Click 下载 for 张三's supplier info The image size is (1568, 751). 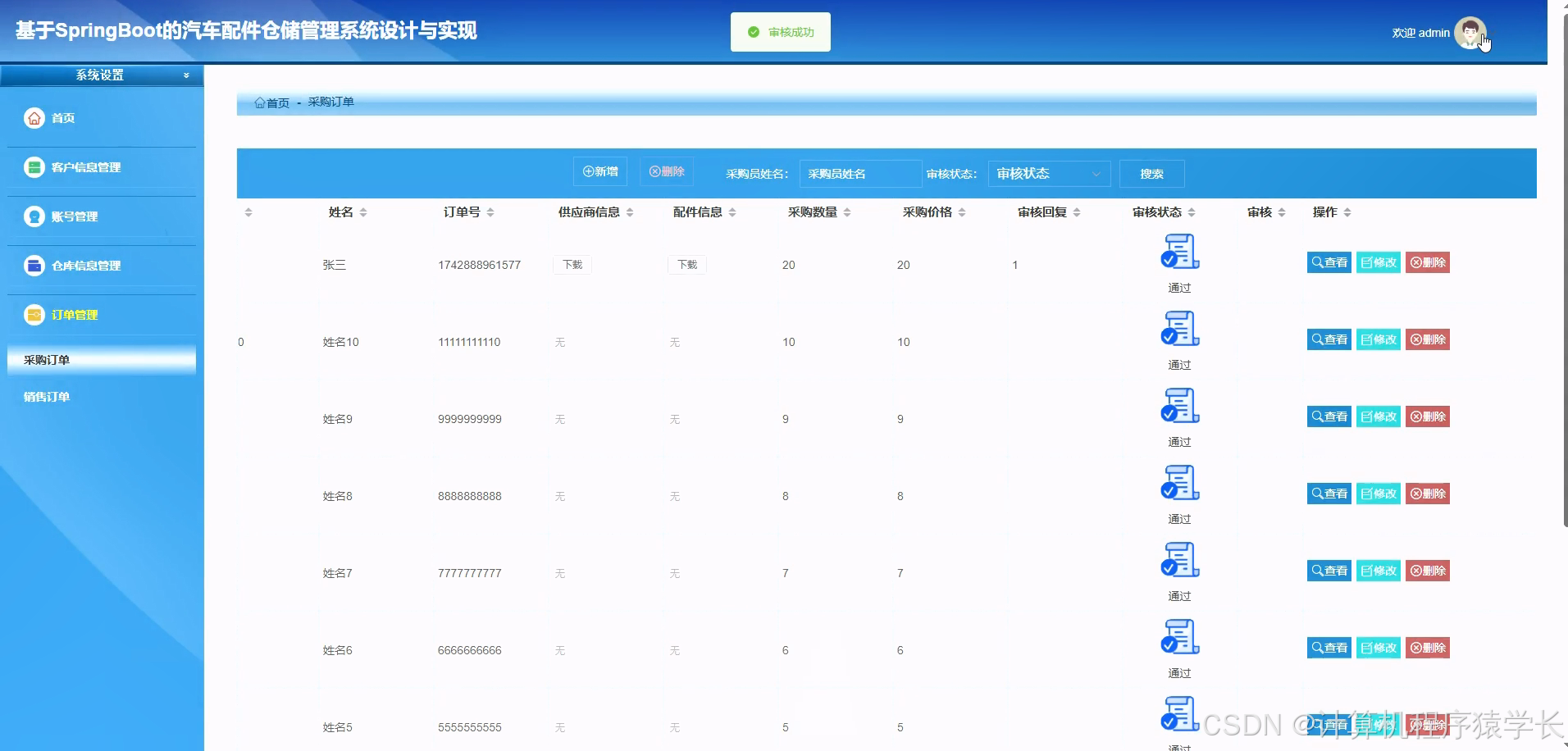tap(572, 264)
